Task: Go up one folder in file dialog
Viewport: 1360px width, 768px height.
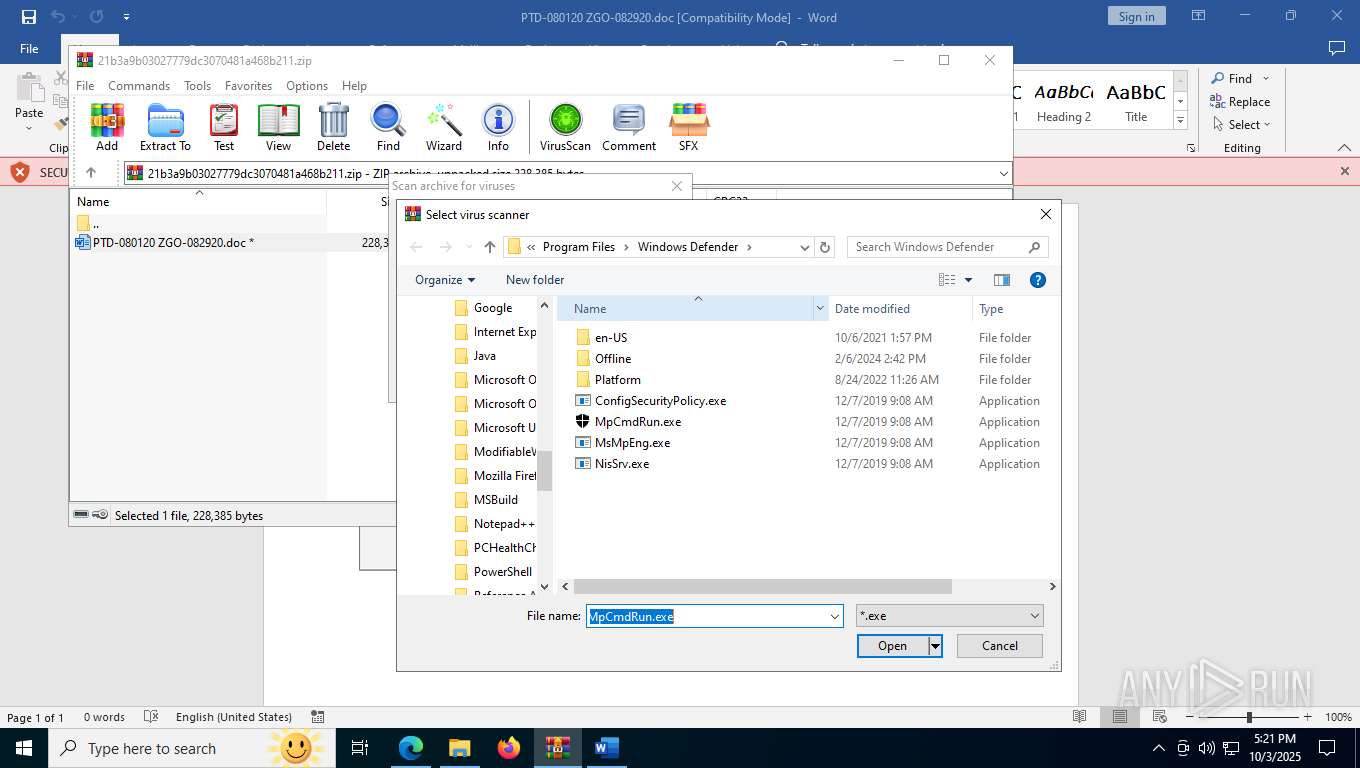Action: click(490, 247)
